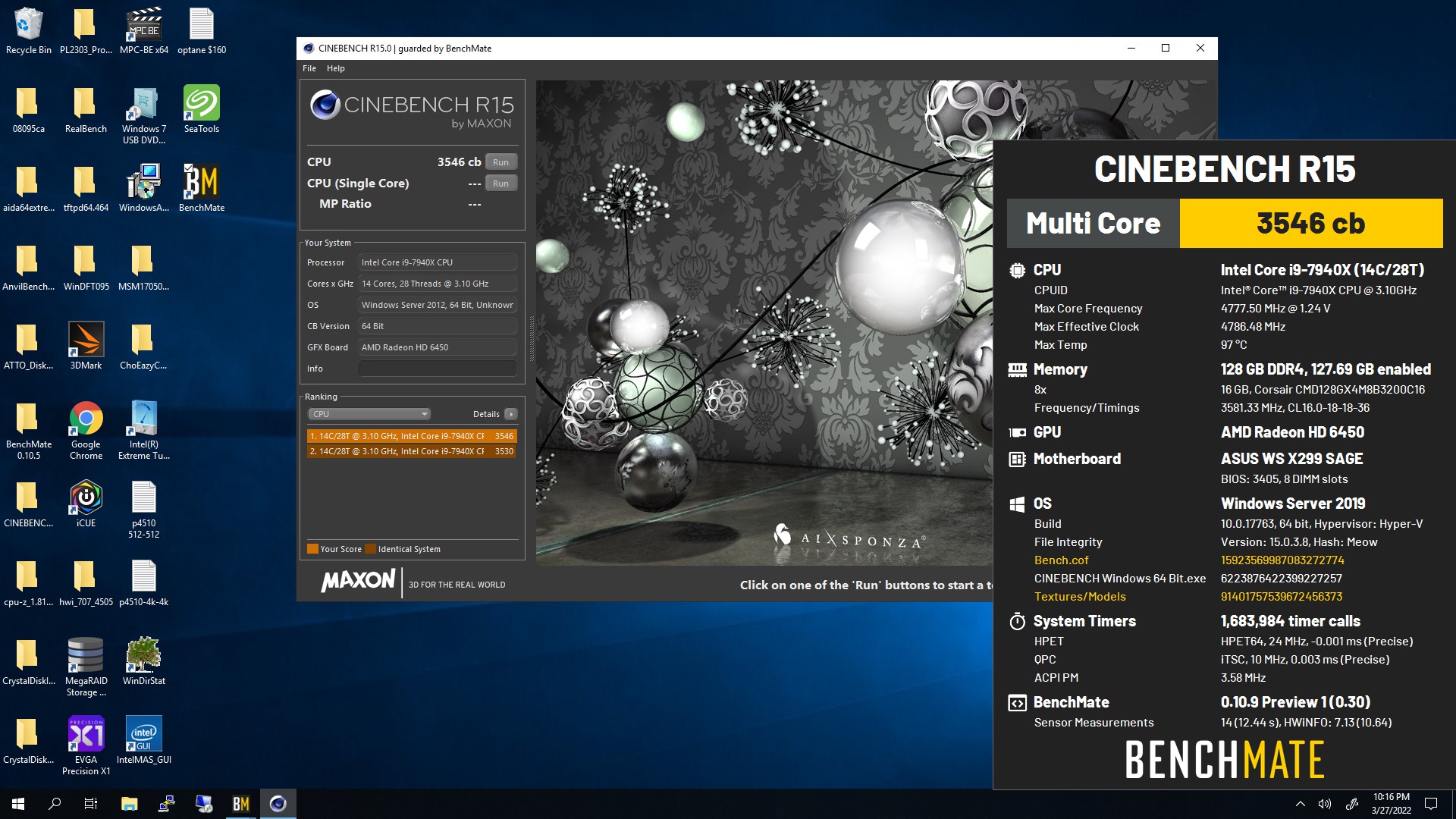Open the Windows Start menu

(18, 804)
